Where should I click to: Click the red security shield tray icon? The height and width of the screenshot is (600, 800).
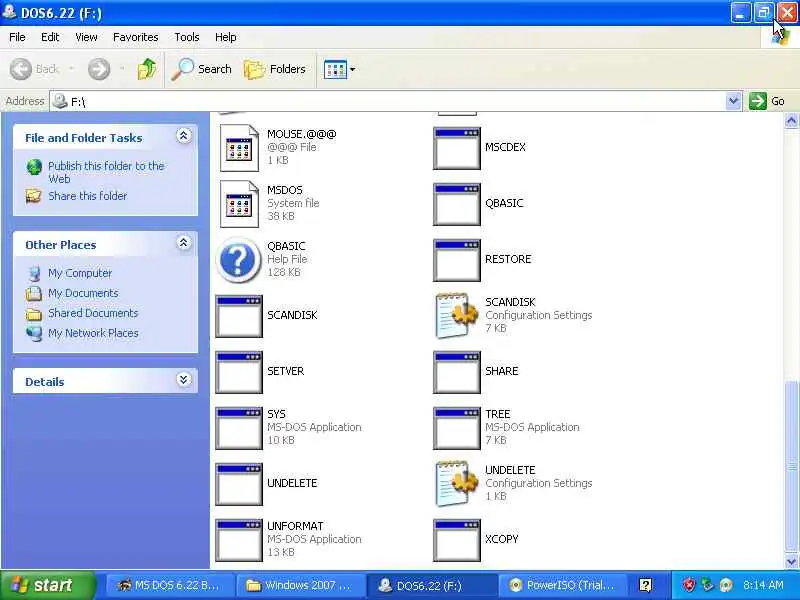click(689, 585)
